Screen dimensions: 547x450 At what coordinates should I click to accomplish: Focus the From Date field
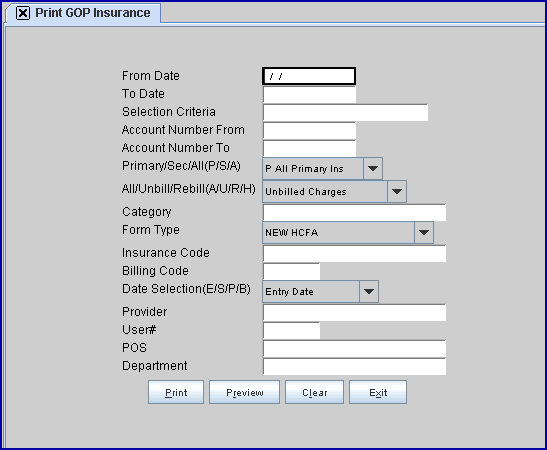pos(309,76)
